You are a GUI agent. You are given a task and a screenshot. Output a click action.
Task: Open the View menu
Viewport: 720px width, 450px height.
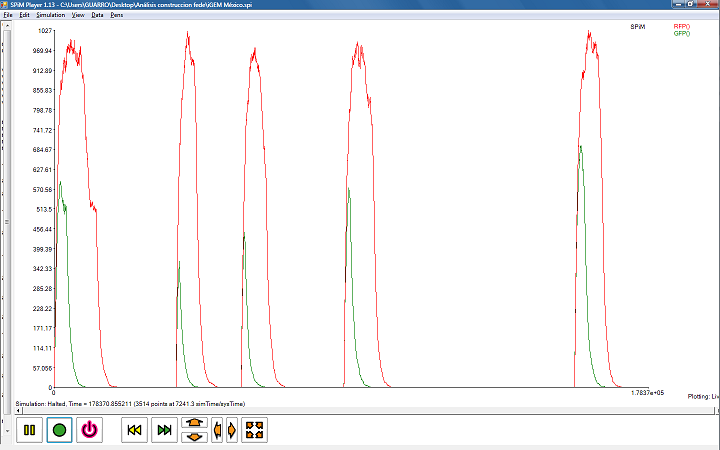[x=78, y=16]
